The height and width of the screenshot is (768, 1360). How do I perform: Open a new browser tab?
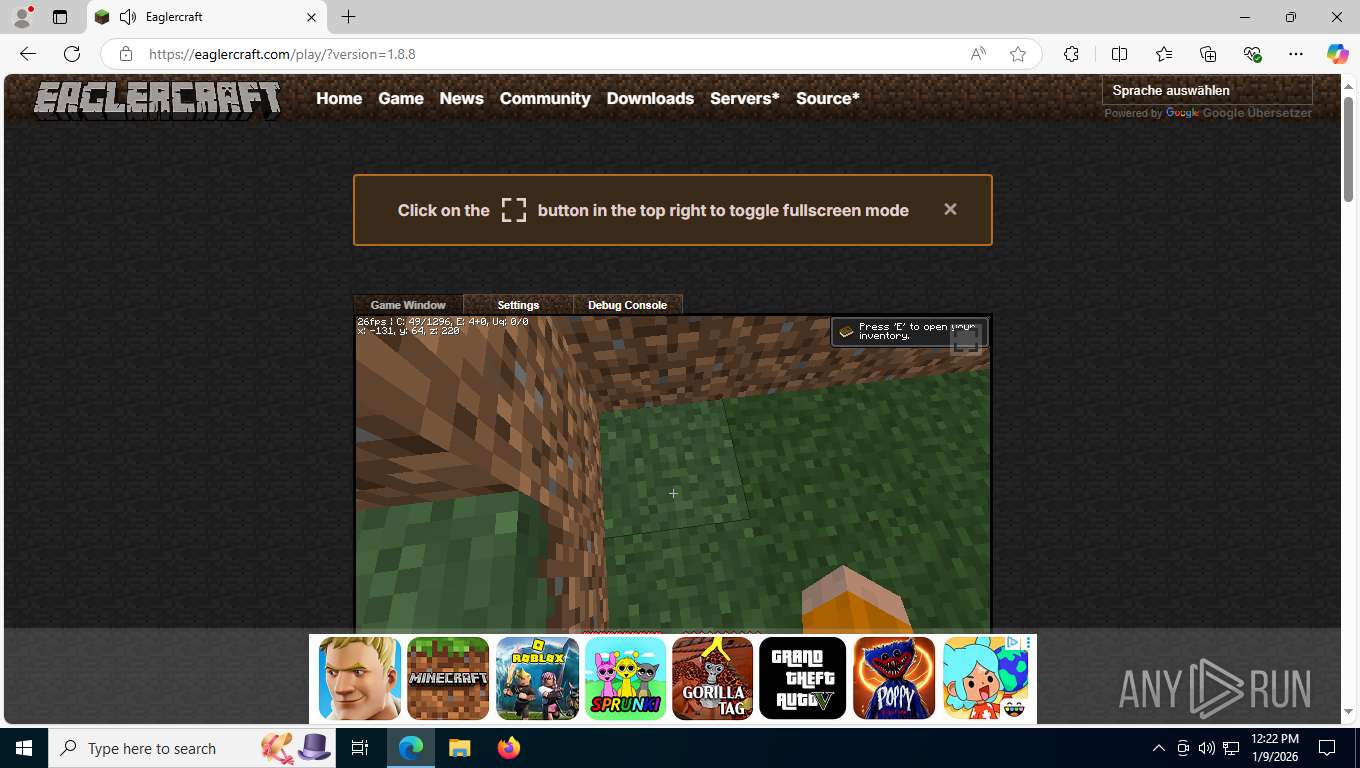coord(348,17)
